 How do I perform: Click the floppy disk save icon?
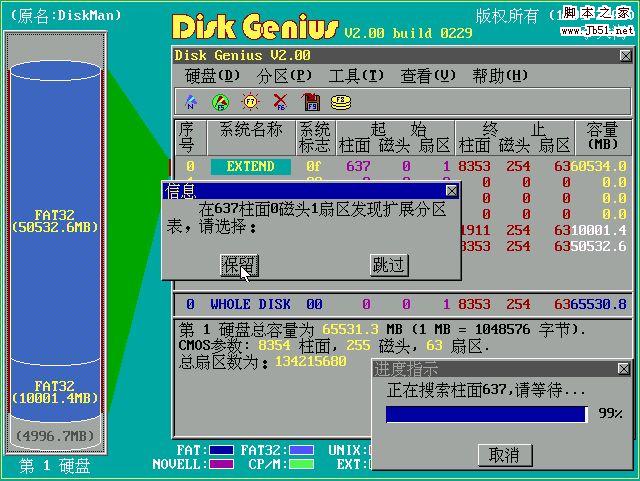[x=311, y=101]
